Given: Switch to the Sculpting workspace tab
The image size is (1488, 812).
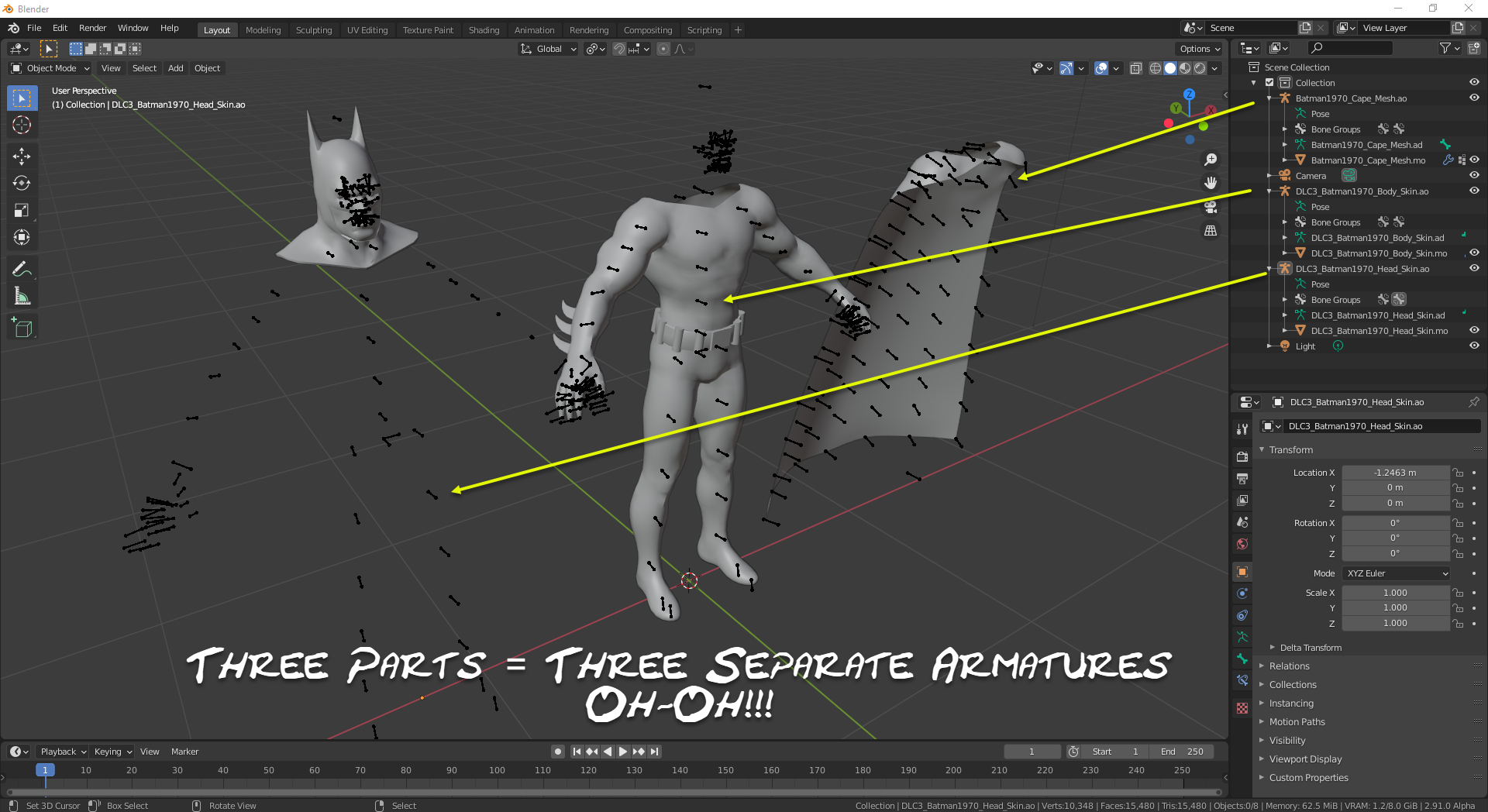Looking at the screenshot, I should pos(314,30).
